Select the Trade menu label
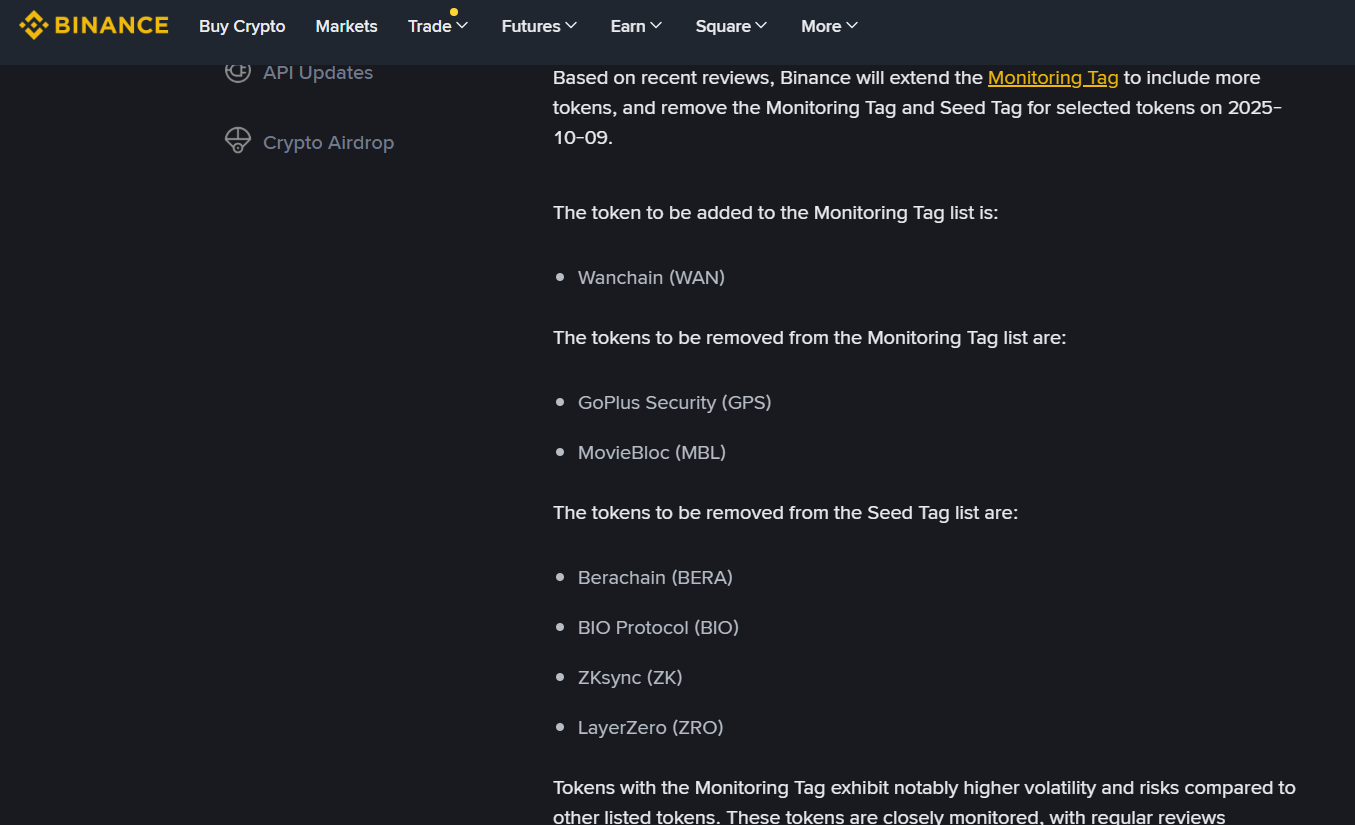This screenshot has height=825, width=1355. click(x=429, y=26)
